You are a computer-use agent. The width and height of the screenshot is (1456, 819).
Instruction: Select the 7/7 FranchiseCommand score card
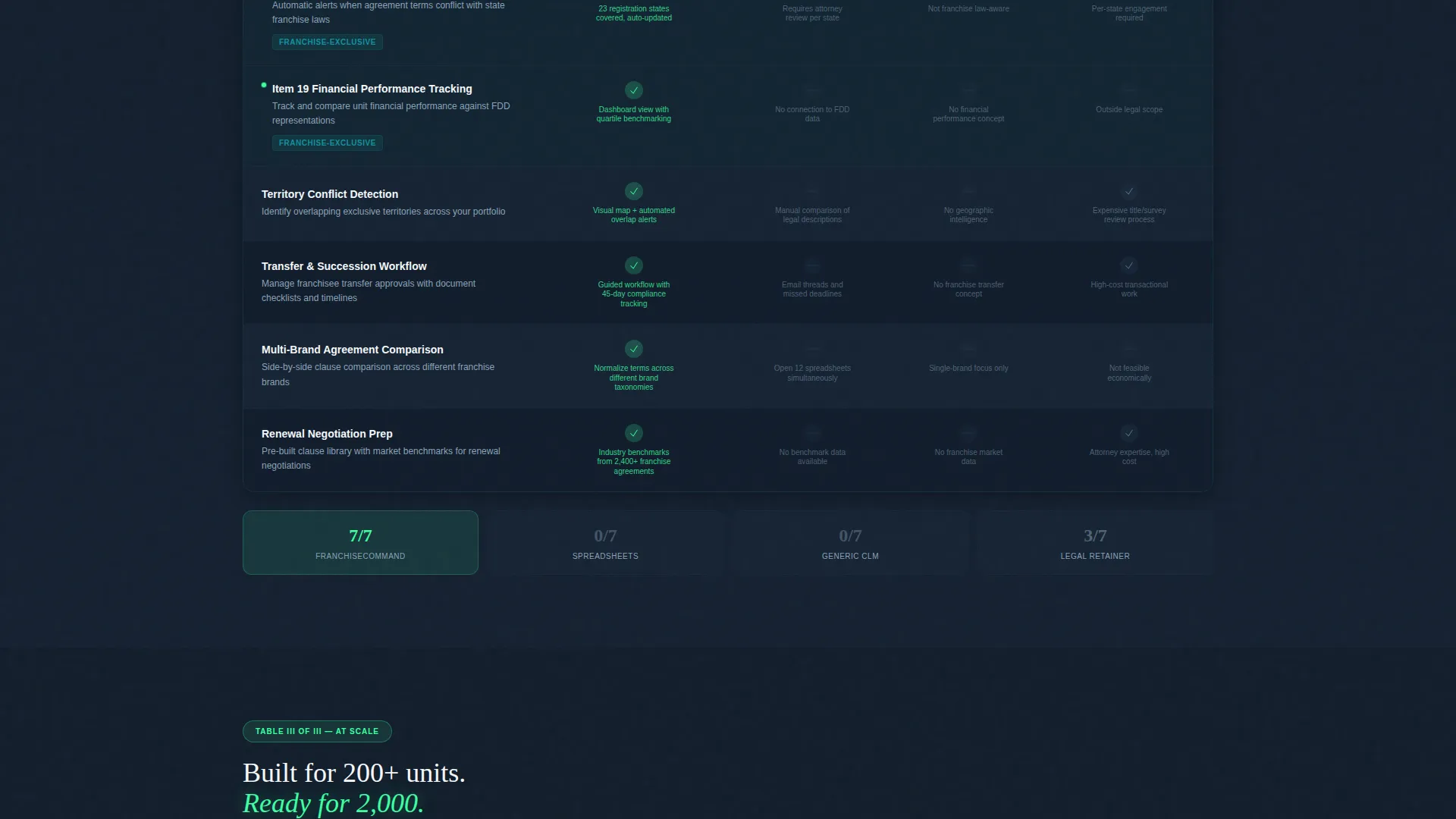pyautogui.click(x=360, y=542)
